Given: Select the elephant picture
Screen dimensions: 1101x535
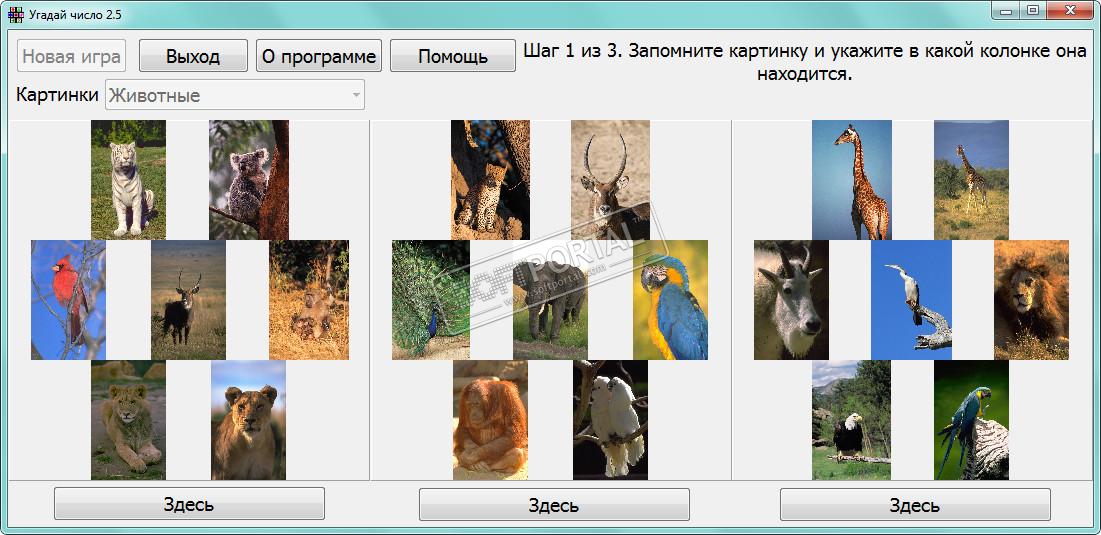Looking at the screenshot, I should coord(550,300).
